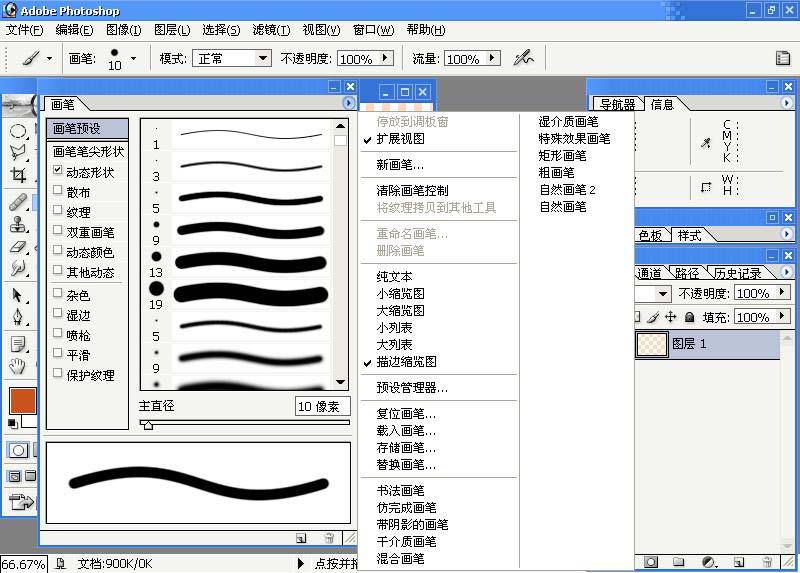The height and width of the screenshot is (573, 800).
Task: Choose 新画笔 from flyout menu
Action: point(400,165)
